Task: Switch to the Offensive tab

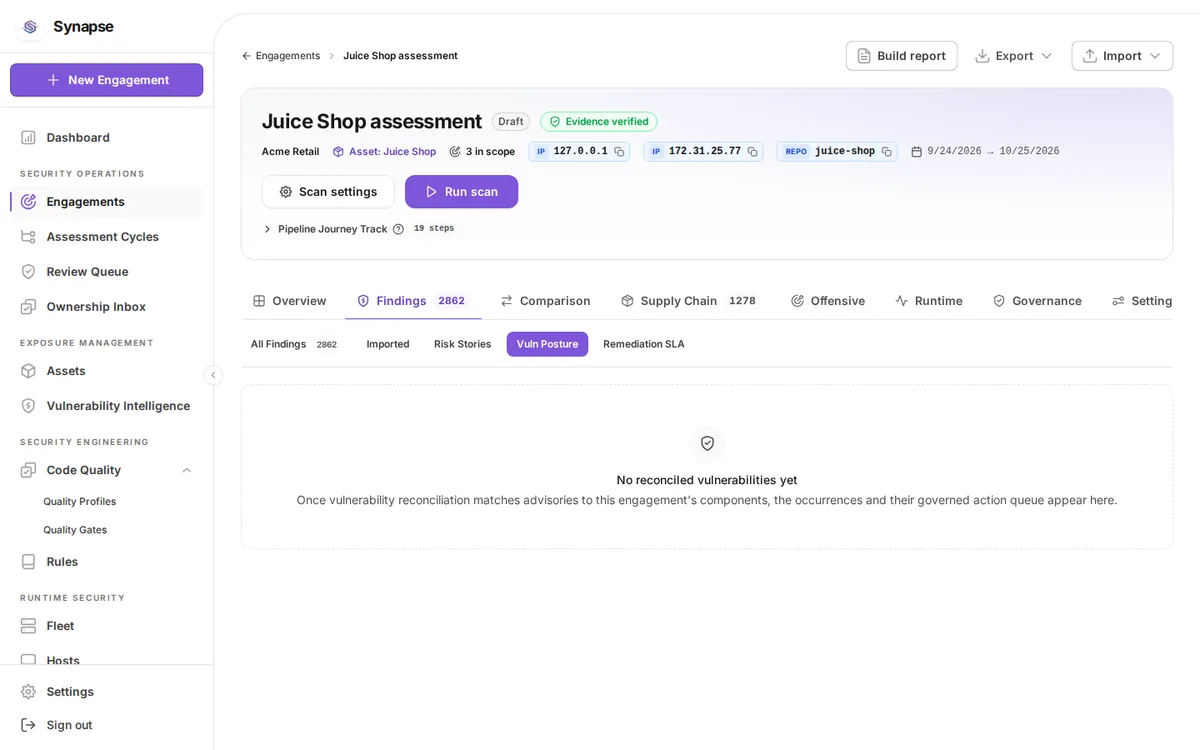Action: coord(827,300)
